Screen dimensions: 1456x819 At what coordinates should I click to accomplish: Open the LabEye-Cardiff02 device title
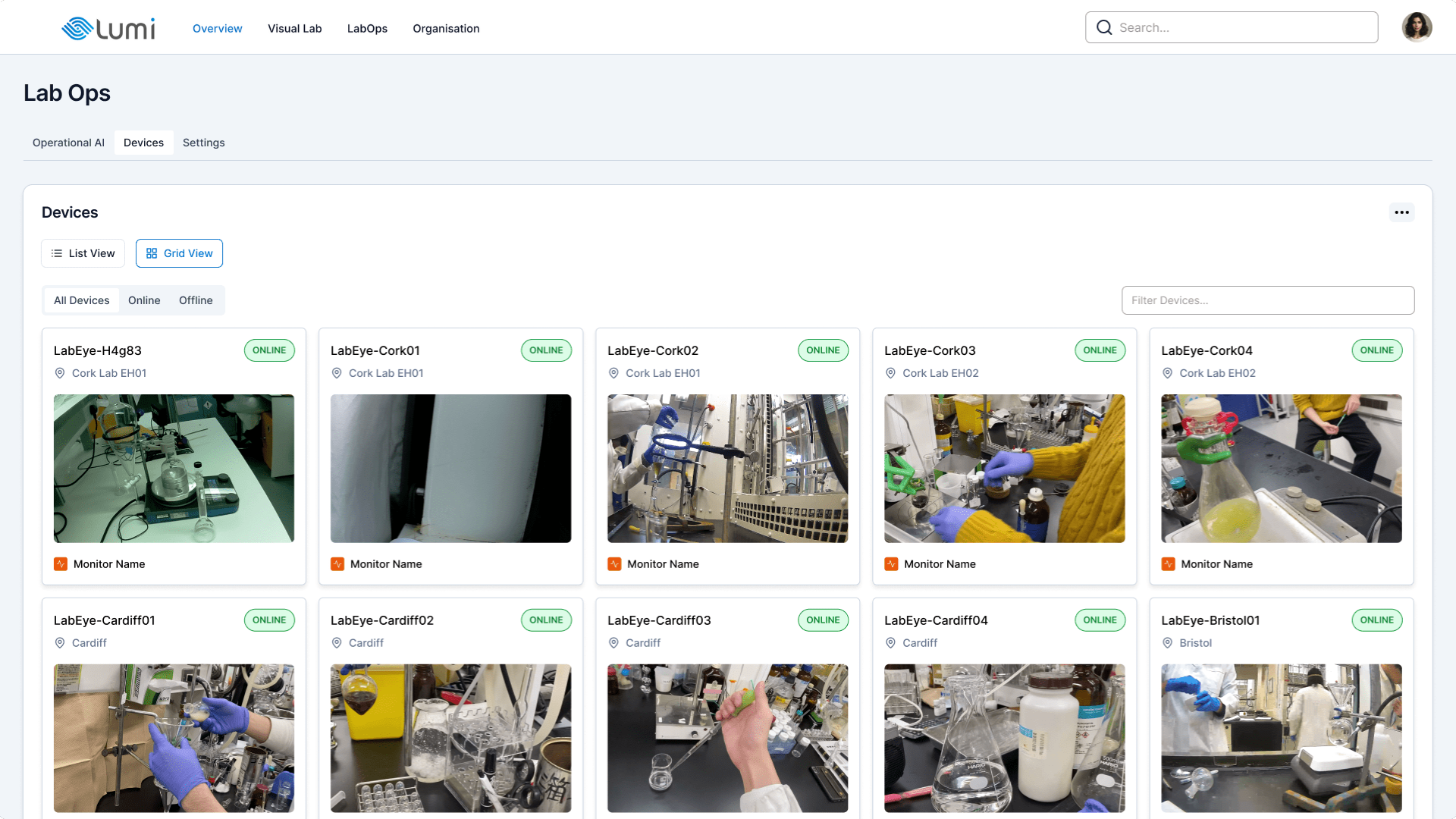[382, 620]
